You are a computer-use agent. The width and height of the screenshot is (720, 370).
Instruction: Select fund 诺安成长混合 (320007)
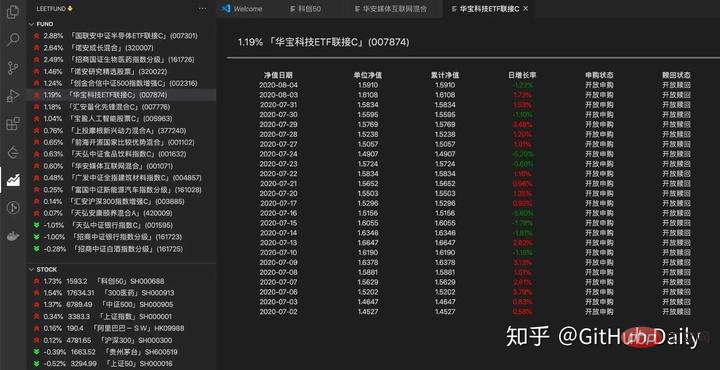coord(122,48)
